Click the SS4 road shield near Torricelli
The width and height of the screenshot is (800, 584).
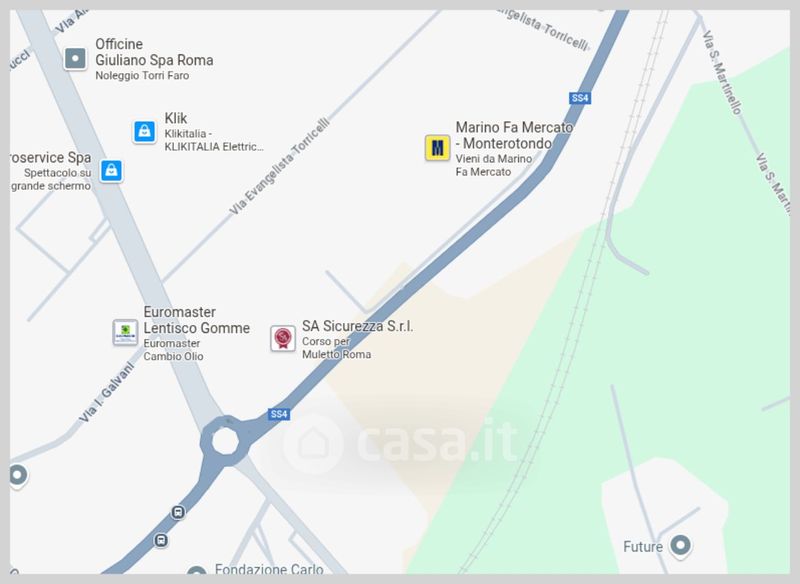click(580, 98)
